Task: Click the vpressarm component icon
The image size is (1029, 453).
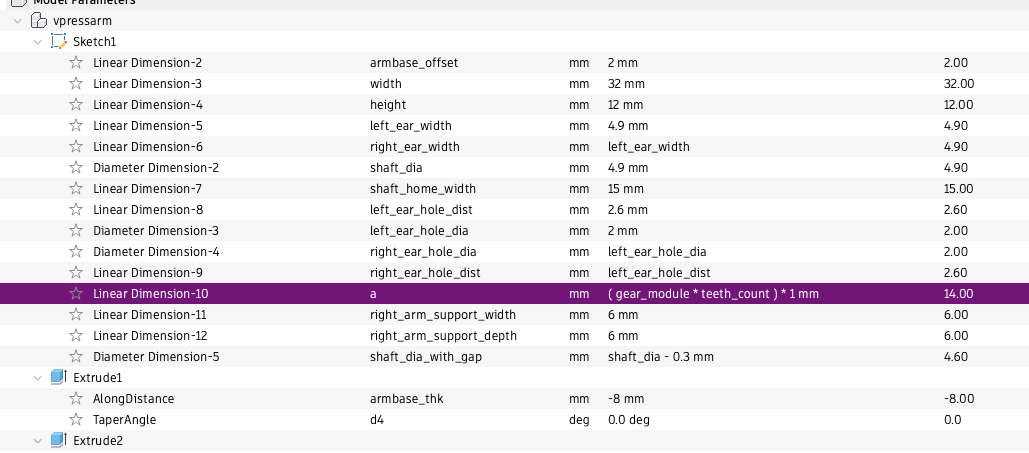Action: click(38, 21)
